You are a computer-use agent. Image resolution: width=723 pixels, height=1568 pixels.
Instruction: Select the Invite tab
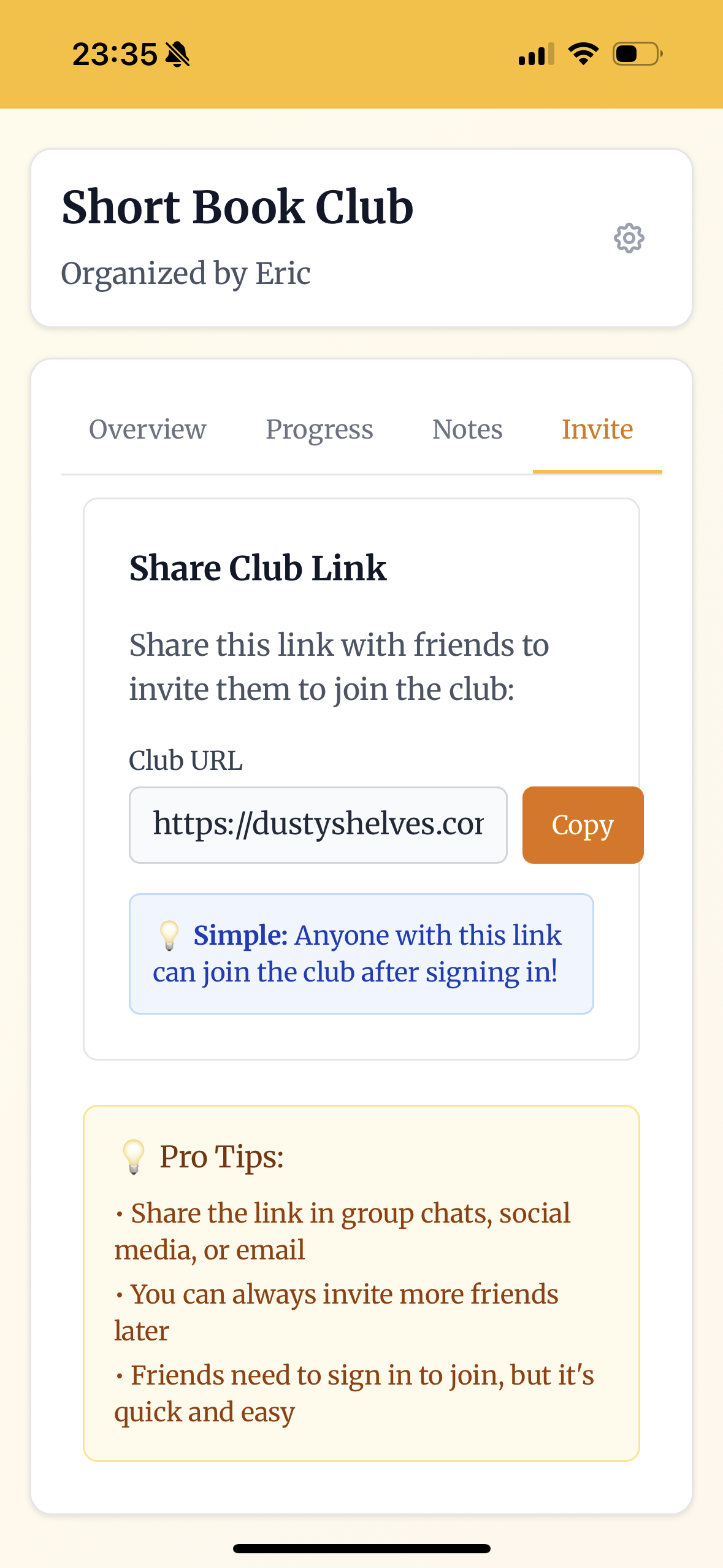pos(597,429)
